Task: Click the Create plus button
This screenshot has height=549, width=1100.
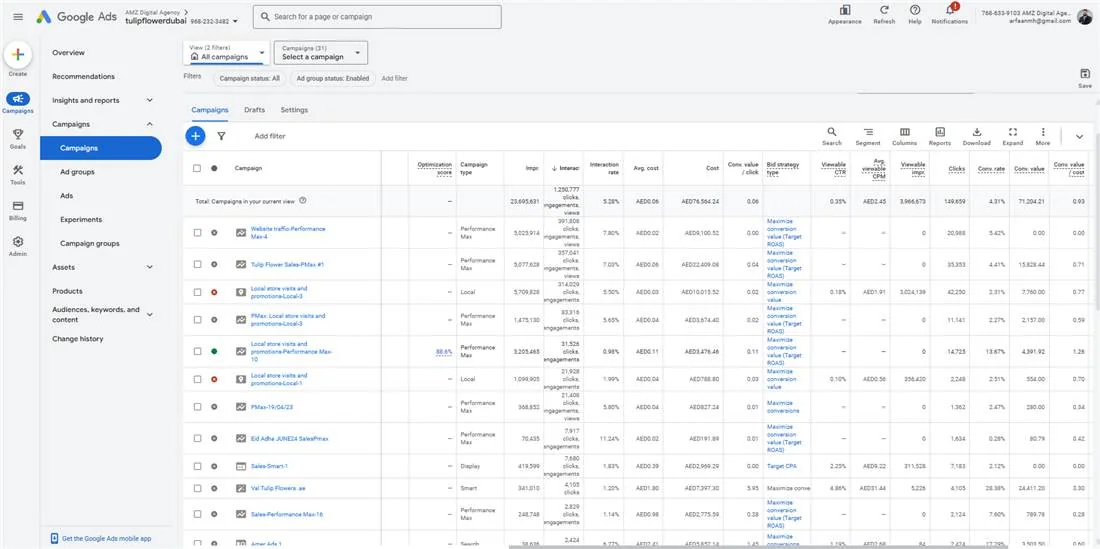Action: pos(18,55)
